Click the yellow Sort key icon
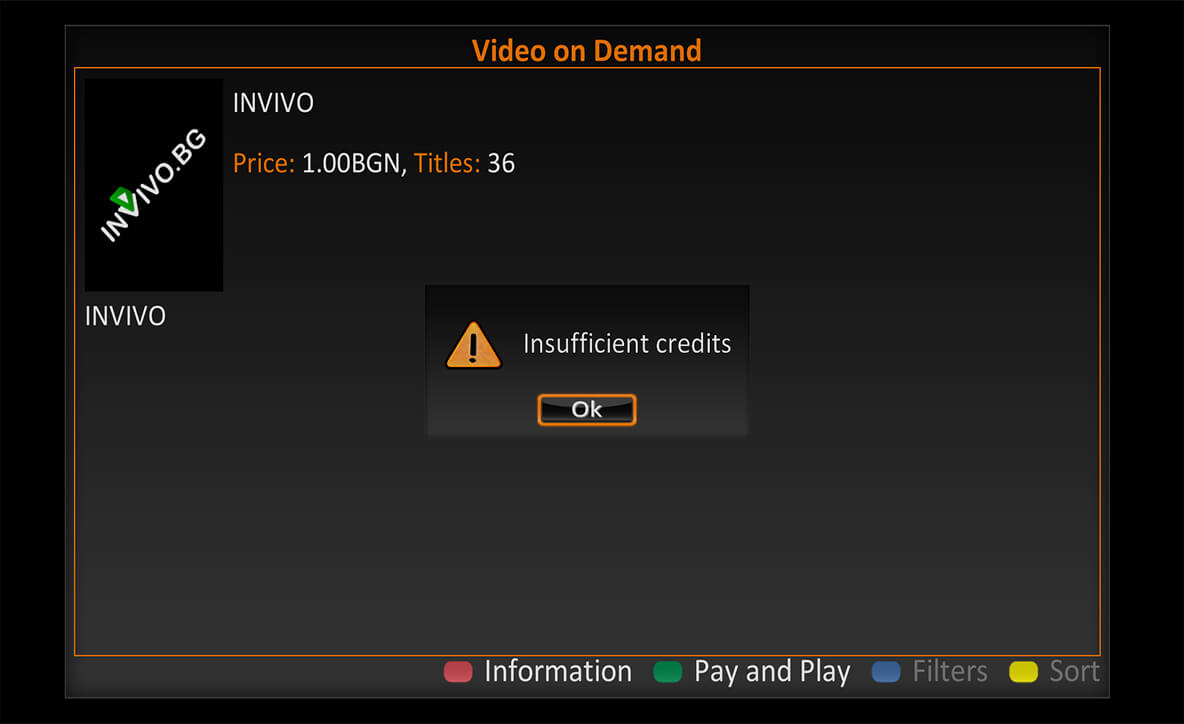This screenshot has height=724, width=1184. tap(1024, 672)
